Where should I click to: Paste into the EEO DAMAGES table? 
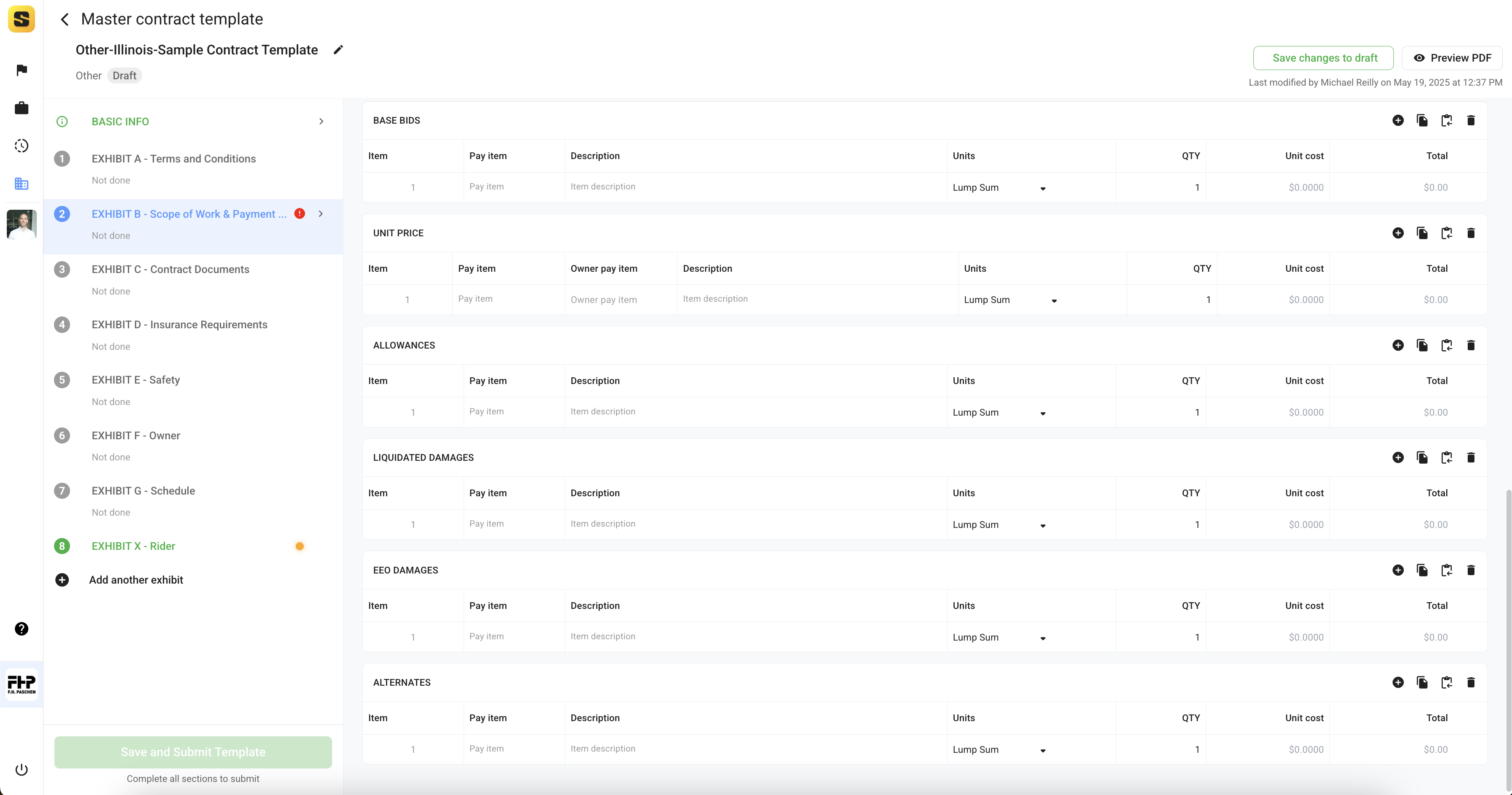1447,570
